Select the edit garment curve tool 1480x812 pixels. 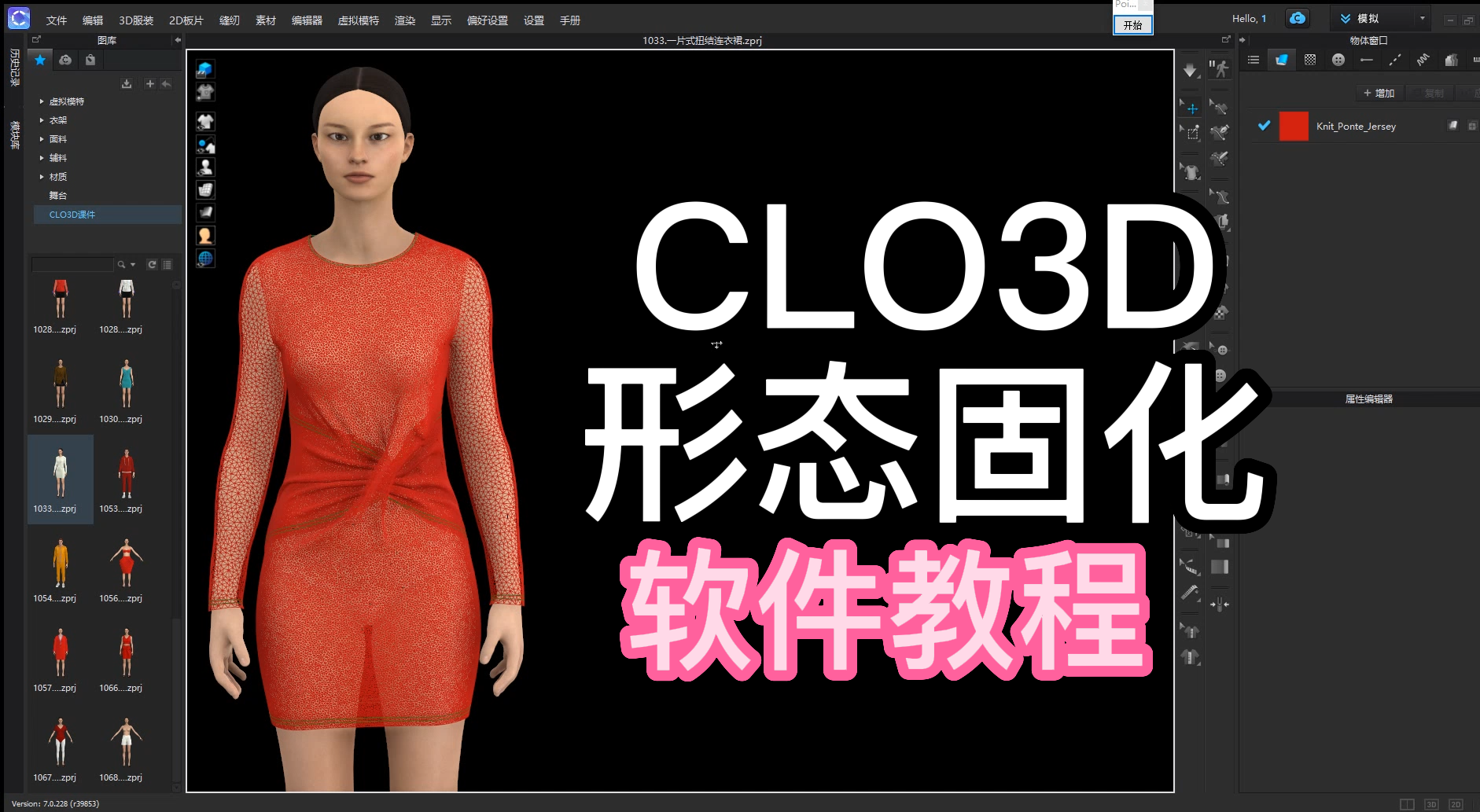pos(1219,108)
